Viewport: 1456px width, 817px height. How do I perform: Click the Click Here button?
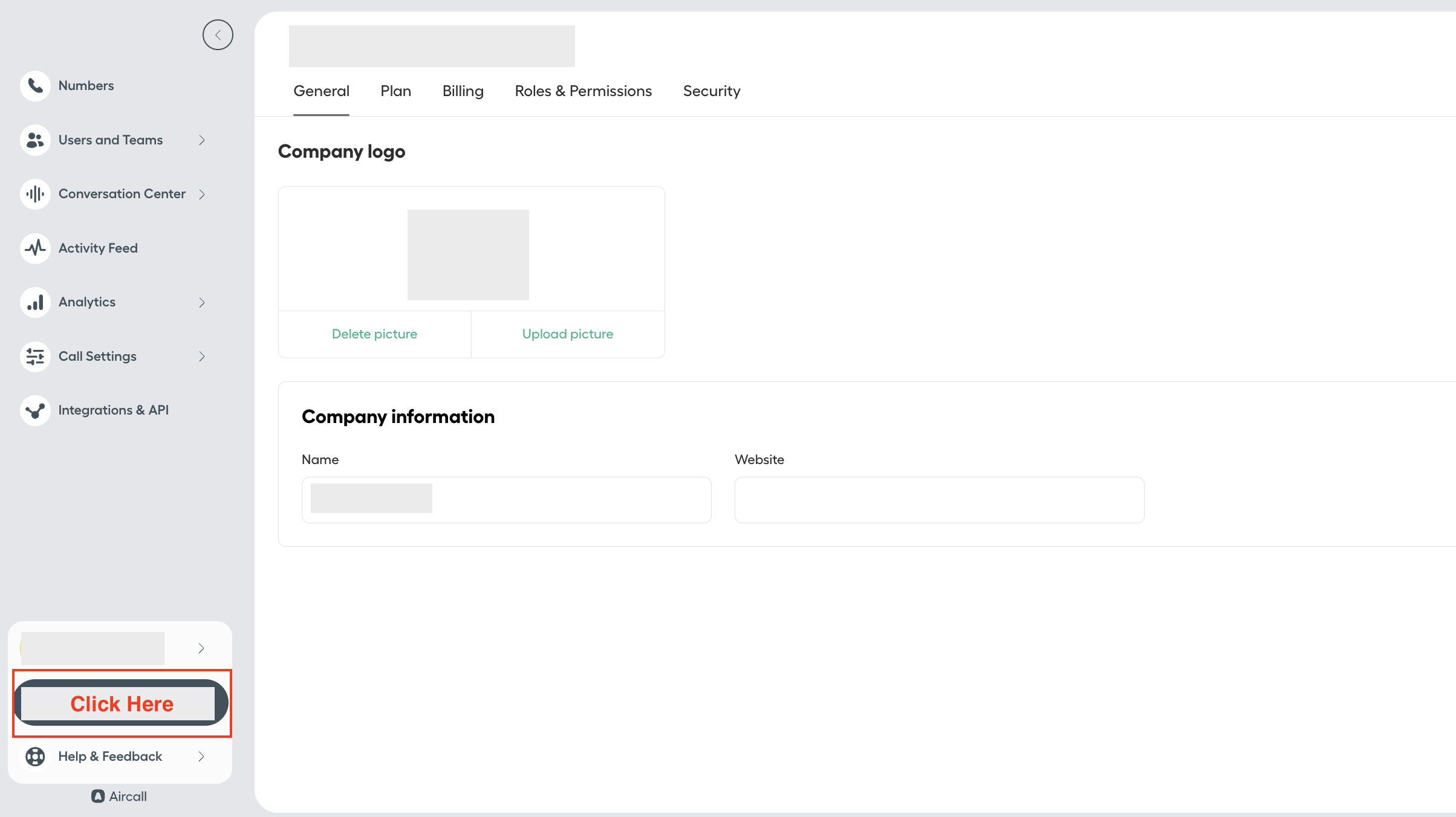[121, 703]
